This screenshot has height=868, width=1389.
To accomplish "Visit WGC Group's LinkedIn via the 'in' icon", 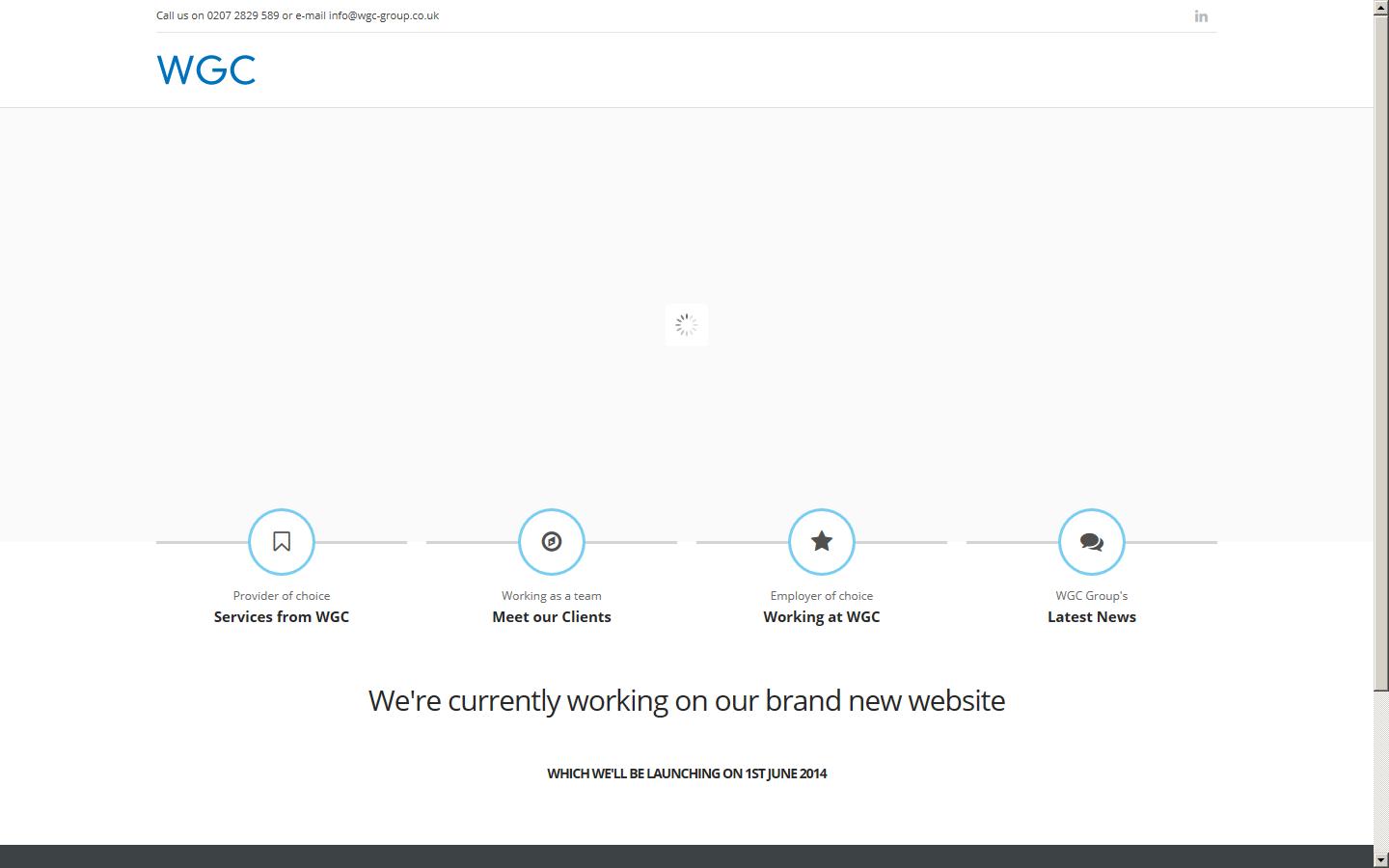I will coord(1201,15).
